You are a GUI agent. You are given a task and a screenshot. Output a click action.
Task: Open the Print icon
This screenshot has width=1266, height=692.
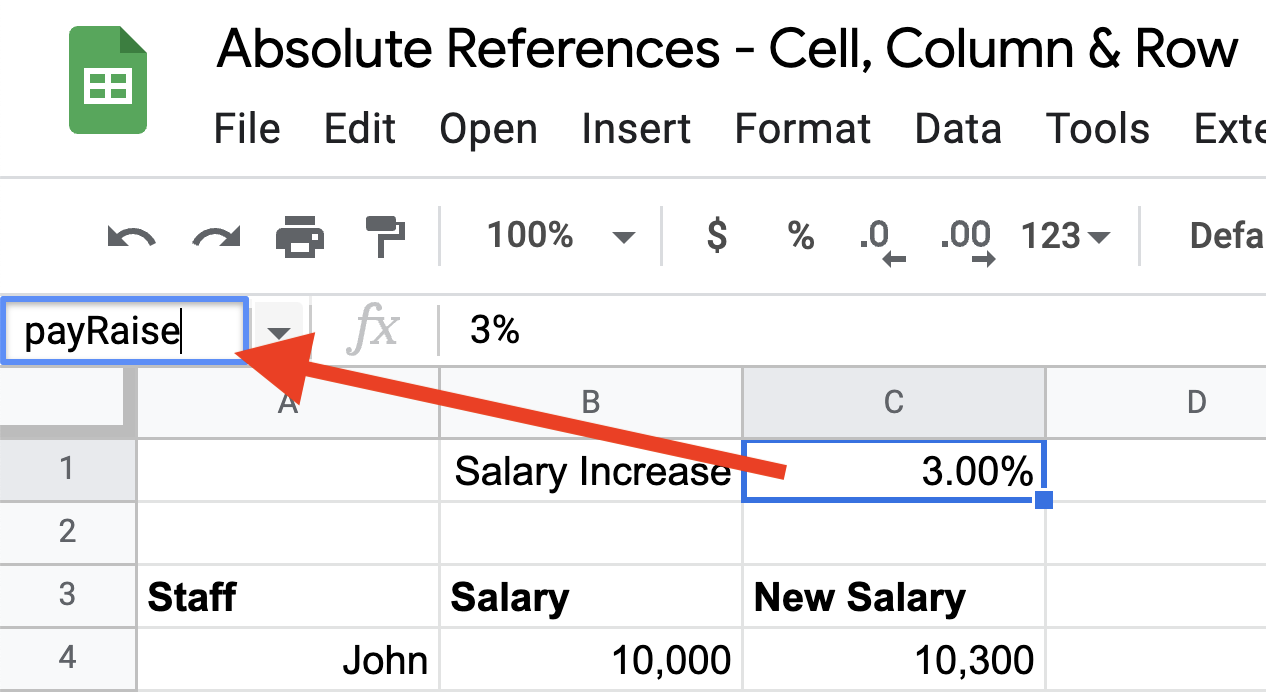(300, 236)
